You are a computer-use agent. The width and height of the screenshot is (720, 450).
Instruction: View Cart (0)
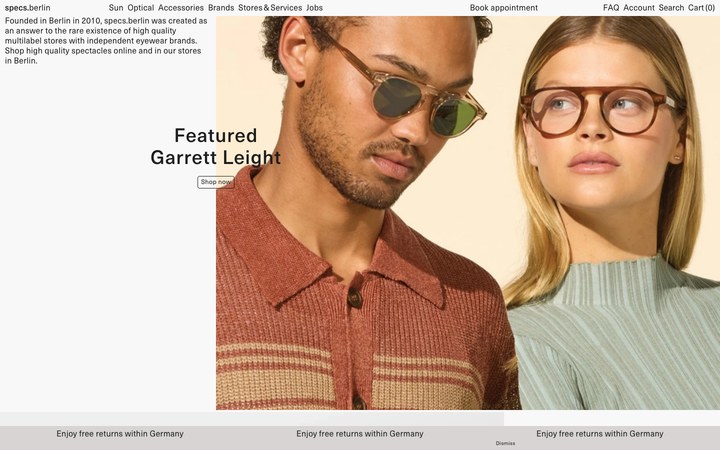pyautogui.click(x=701, y=8)
